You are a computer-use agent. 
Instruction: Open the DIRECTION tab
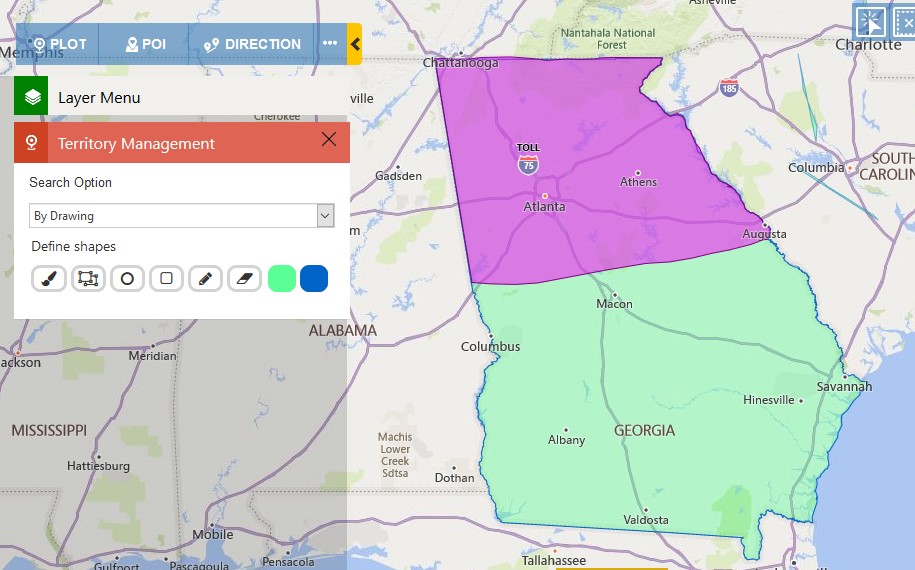(252, 44)
